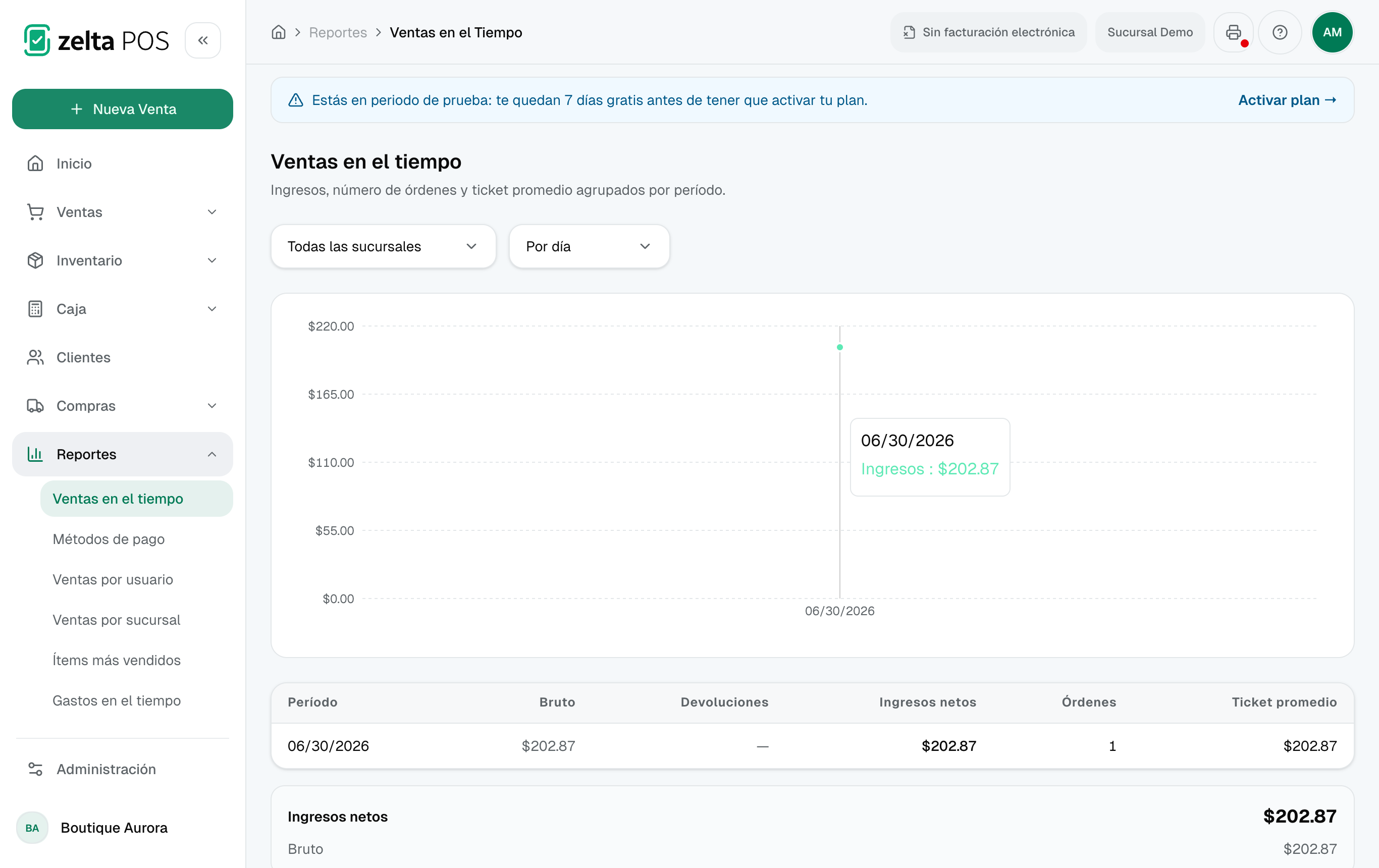Click the Boutique Aurora account name
The image size is (1379, 868).
pos(114,828)
